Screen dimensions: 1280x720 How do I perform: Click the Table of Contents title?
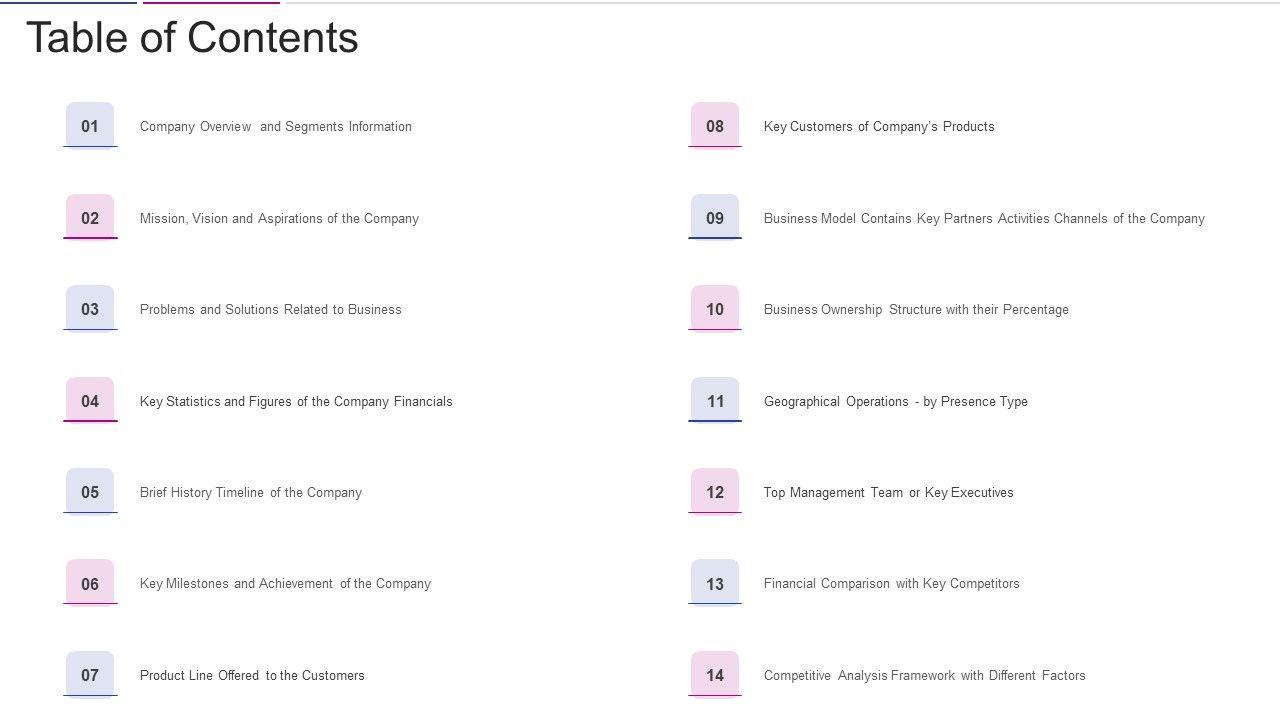click(192, 38)
